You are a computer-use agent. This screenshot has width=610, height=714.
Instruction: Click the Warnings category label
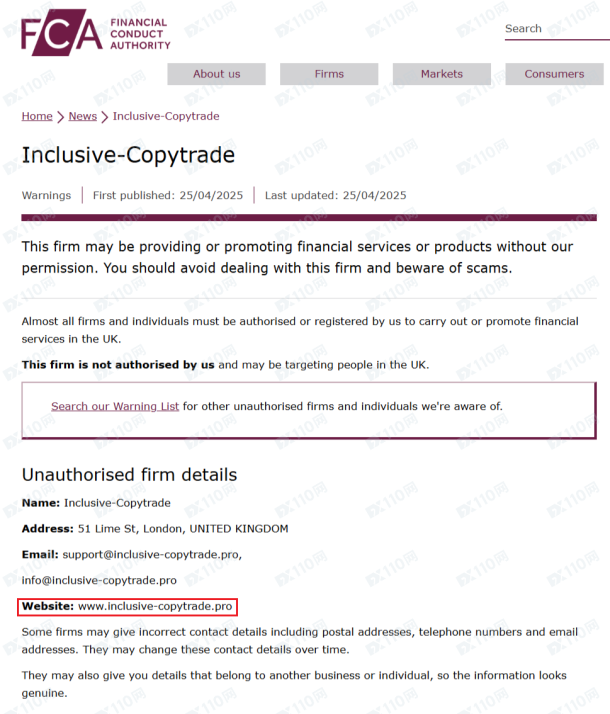[x=46, y=195]
